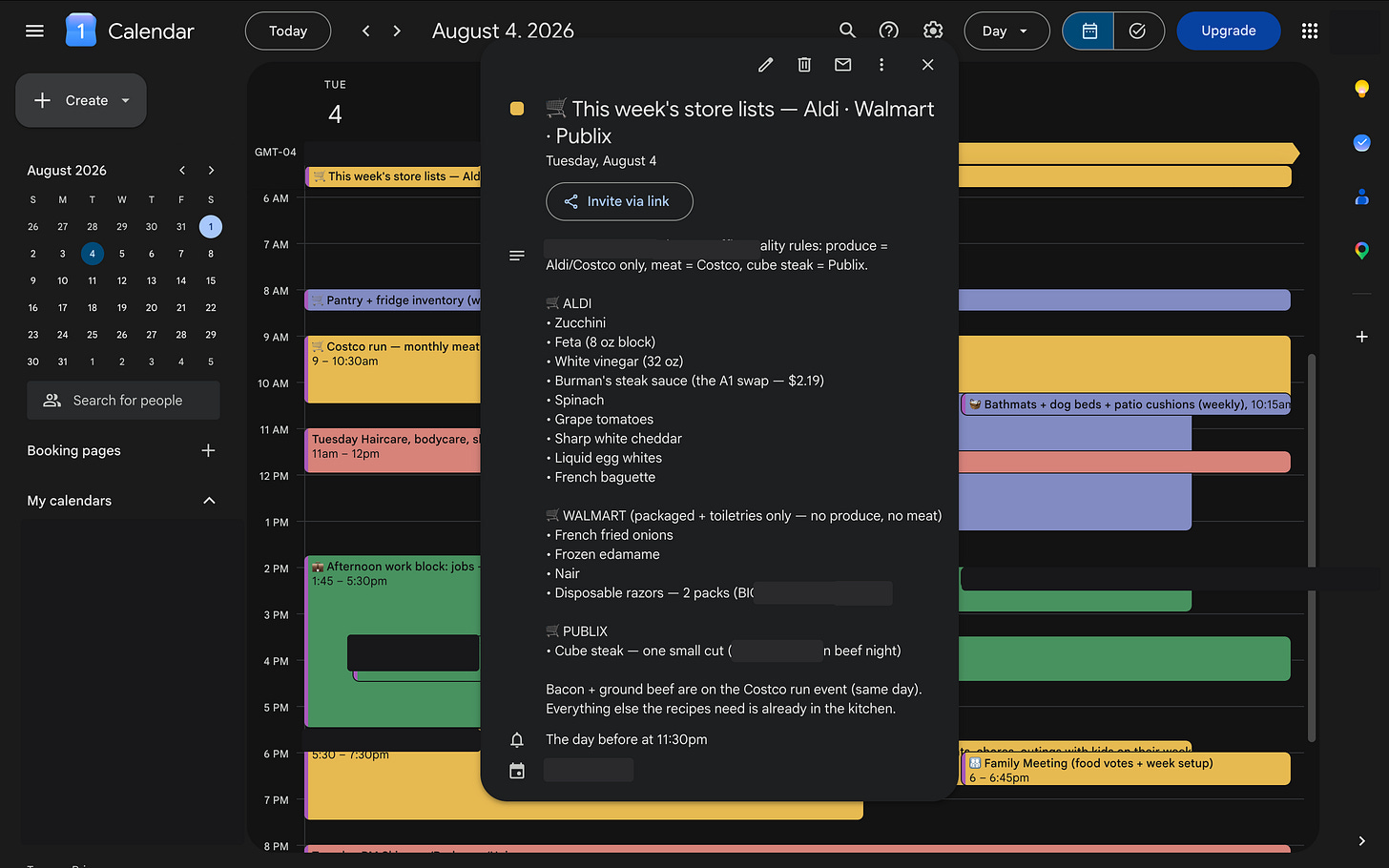Click Search for people field
The width and height of the screenshot is (1389, 868).
pos(123,401)
